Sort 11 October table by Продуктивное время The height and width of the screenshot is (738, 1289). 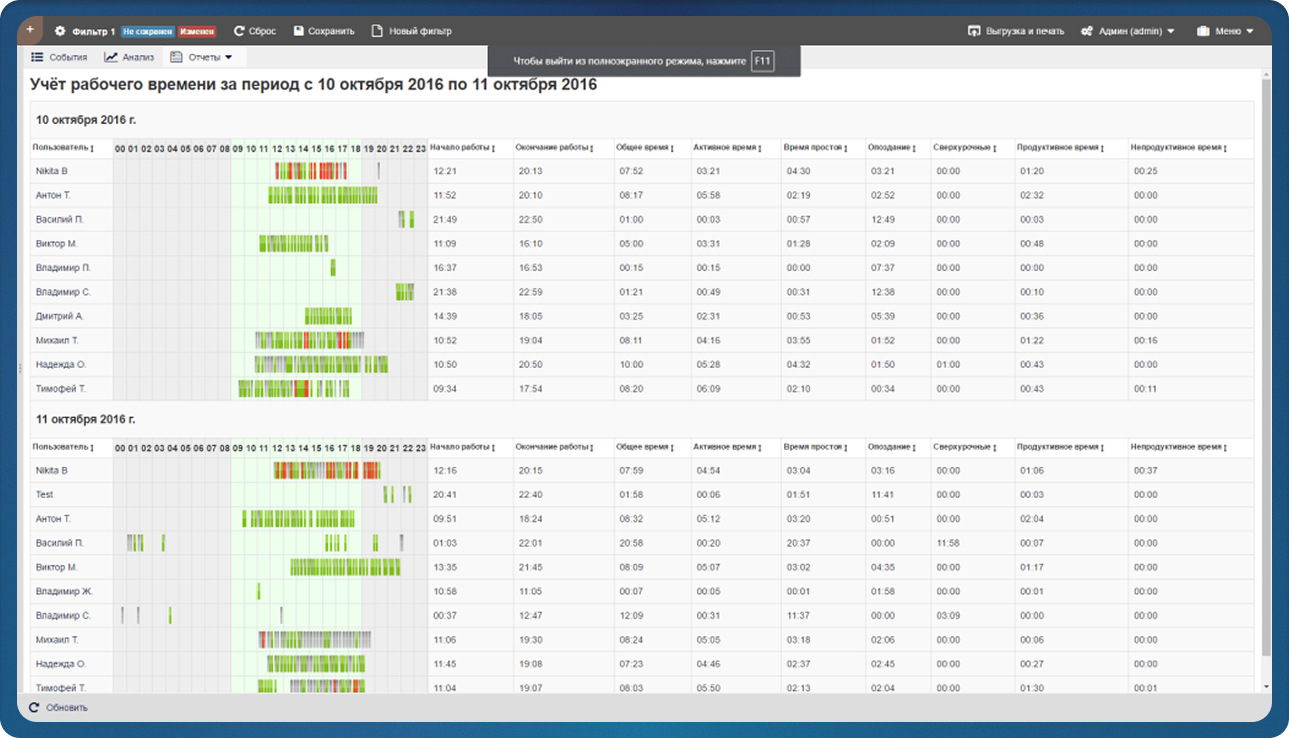pyautogui.click(x=1058, y=447)
